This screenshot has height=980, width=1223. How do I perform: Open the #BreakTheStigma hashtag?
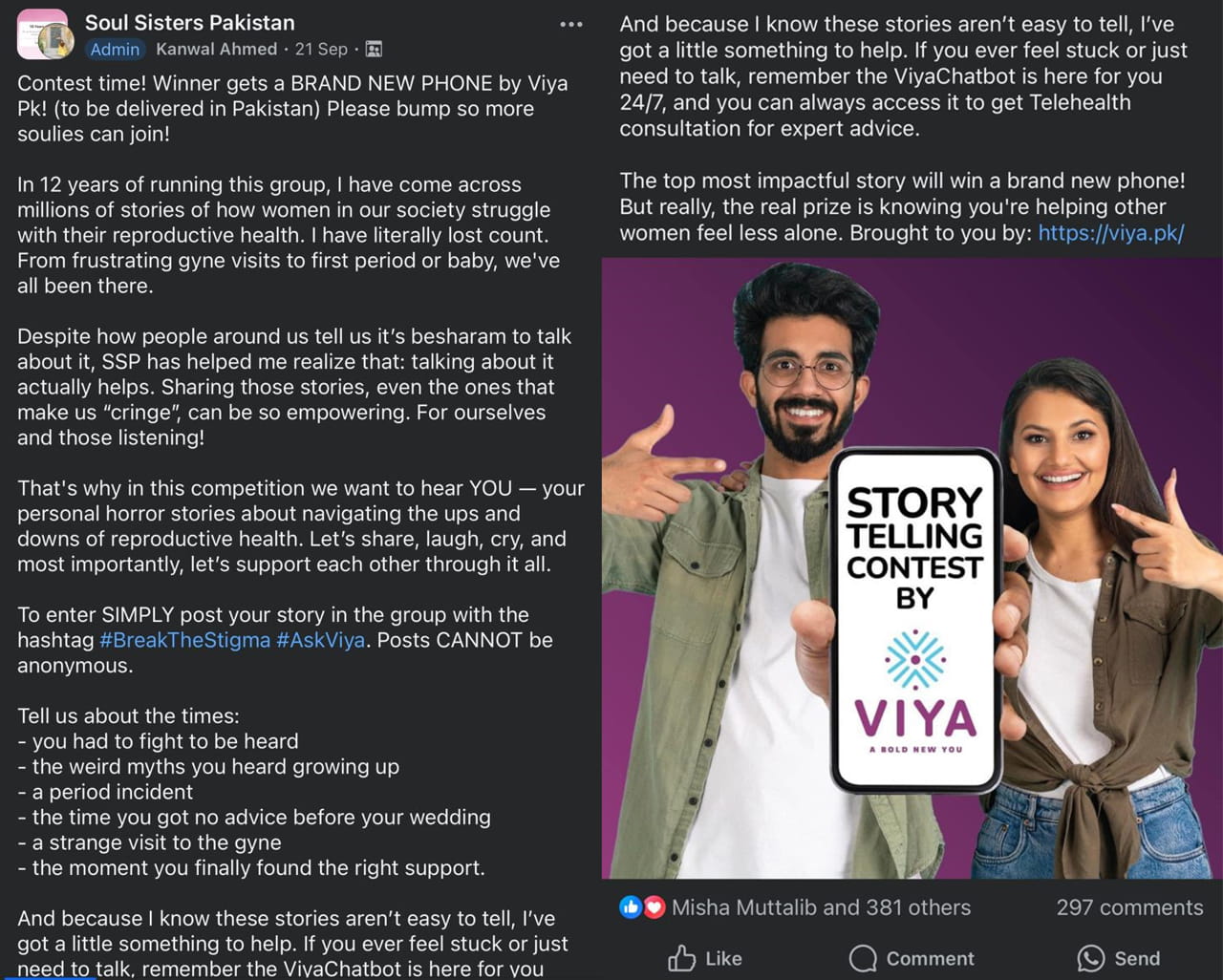tap(185, 640)
